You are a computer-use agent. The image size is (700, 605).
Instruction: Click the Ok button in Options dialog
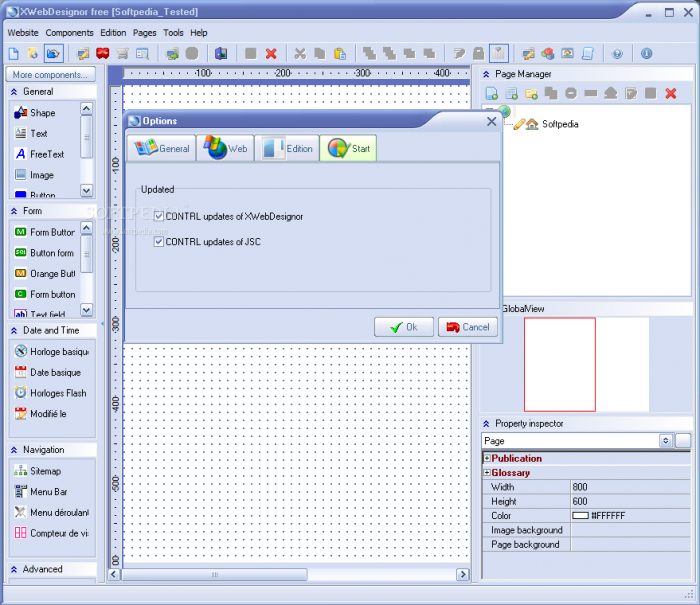click(x=403, y=327)
